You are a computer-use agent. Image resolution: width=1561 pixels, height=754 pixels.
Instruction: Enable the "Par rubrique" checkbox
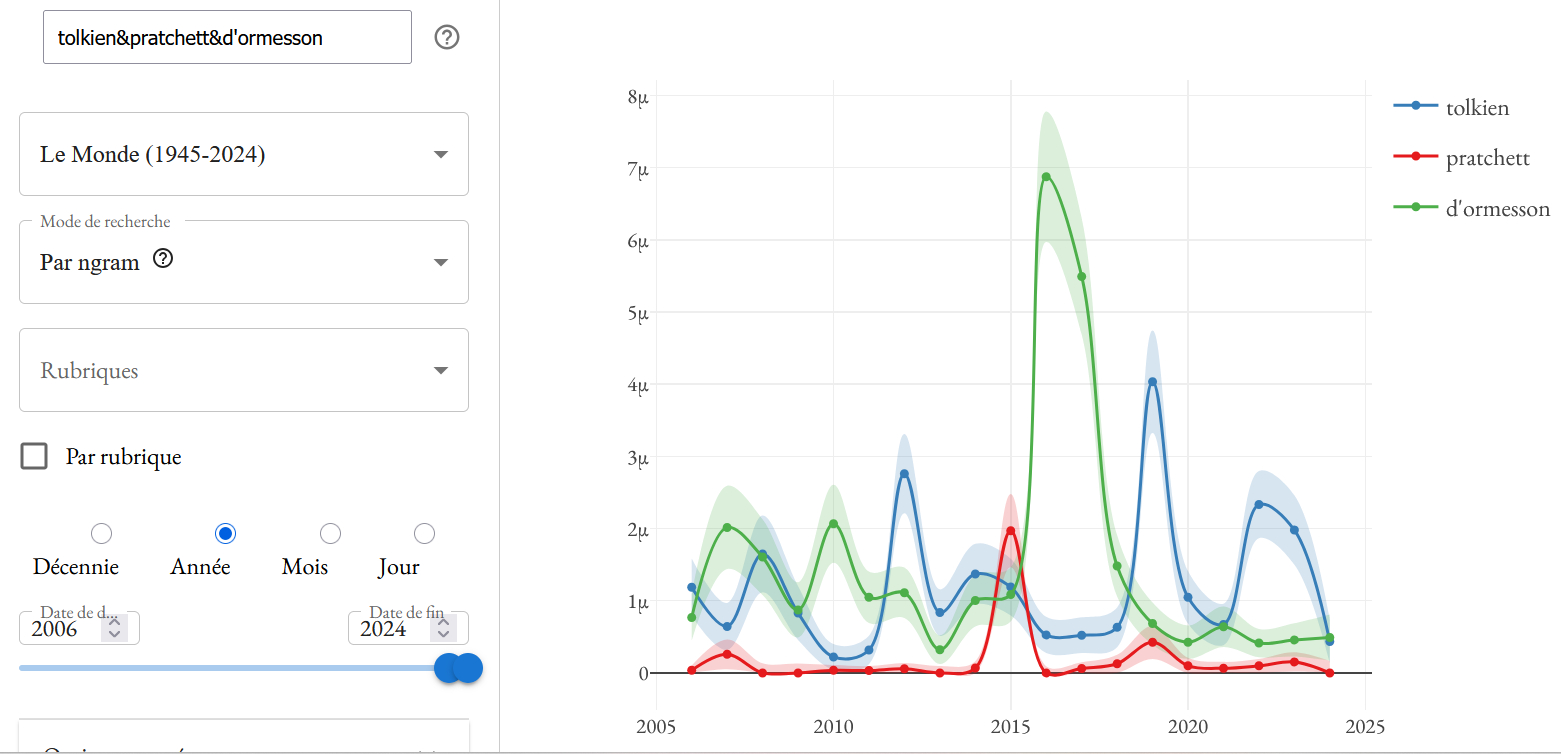[35, 457]
